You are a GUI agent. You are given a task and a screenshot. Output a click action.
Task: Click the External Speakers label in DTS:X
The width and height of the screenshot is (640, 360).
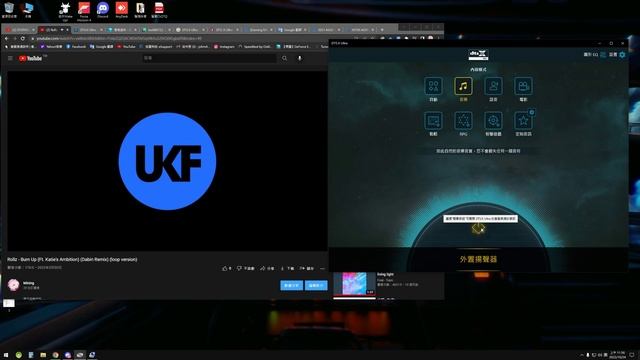tap(478, 259)
